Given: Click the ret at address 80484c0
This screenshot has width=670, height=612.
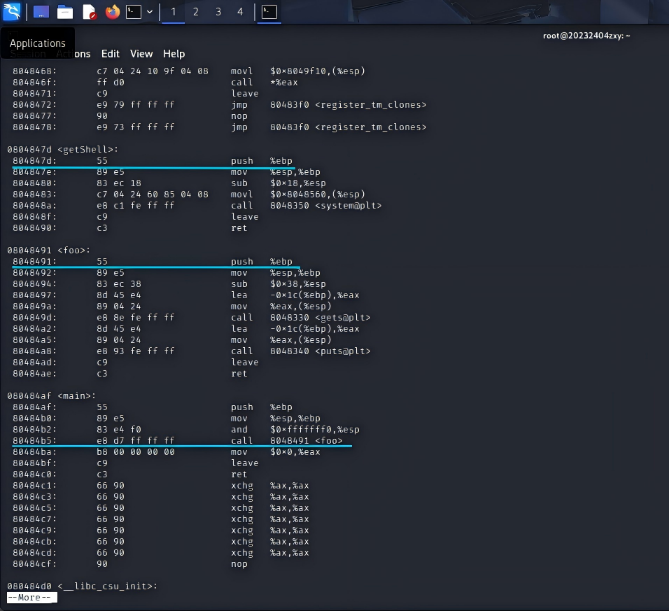Looking at the screenshot, I should 239,474.
